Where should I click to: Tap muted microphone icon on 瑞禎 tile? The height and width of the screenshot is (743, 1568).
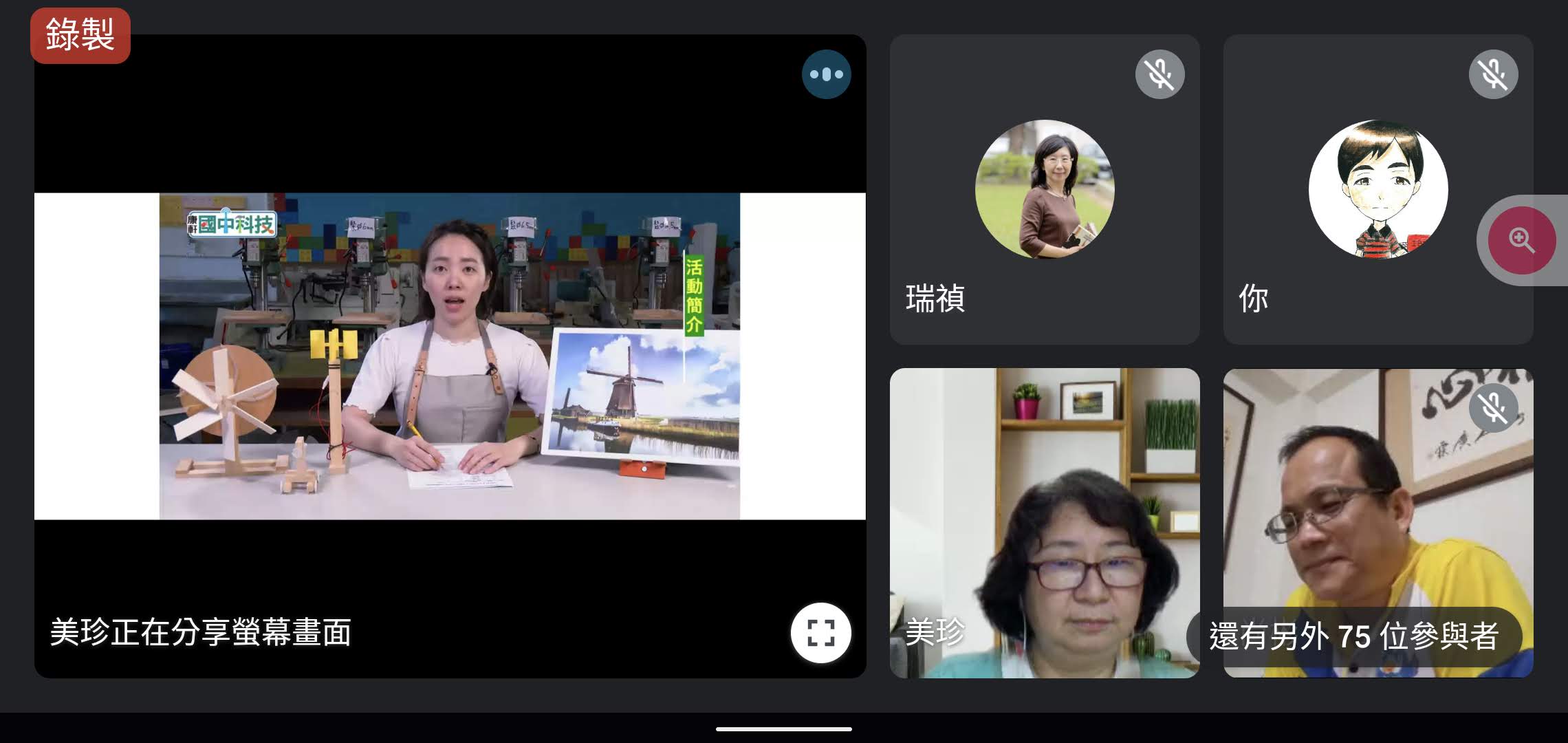pyautogui.click(x=1159, y=74)
